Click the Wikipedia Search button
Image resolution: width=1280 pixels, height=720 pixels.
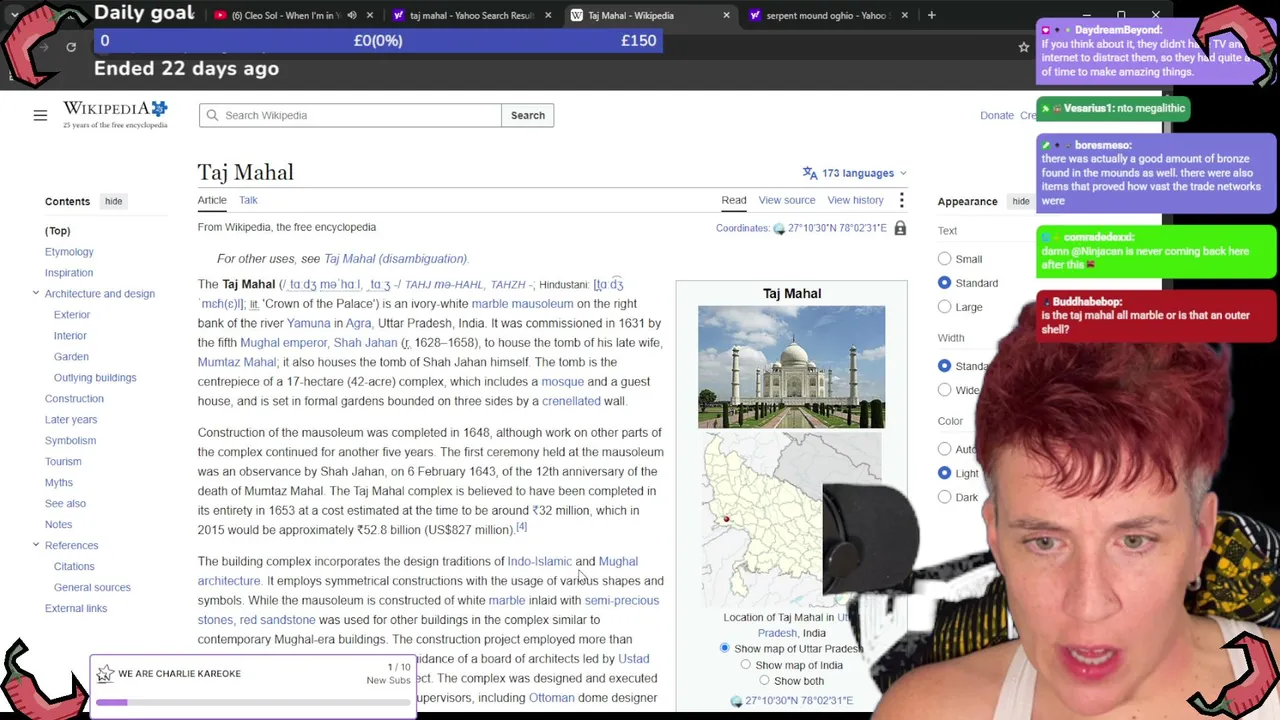pyautogui.click(x=527, y=115)
